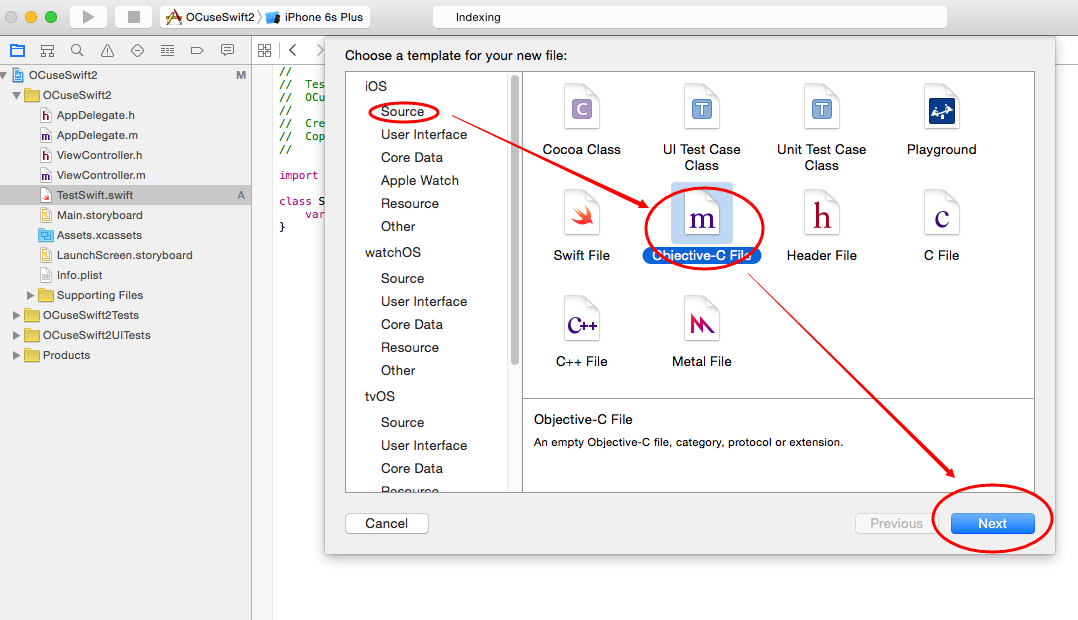Select the Metal File template

(701, 332)
